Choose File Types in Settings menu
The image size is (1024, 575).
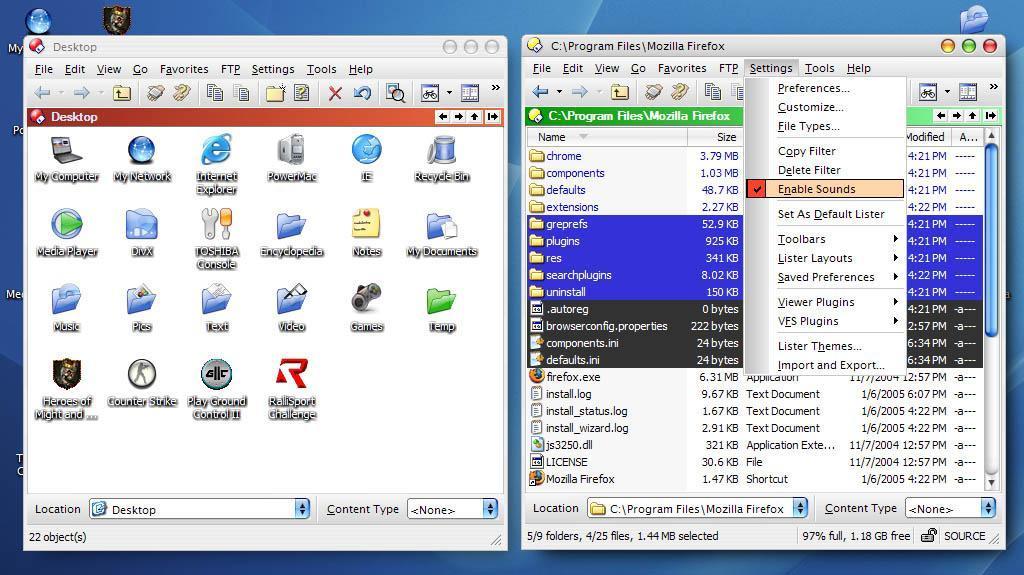[x=808, y=125]
